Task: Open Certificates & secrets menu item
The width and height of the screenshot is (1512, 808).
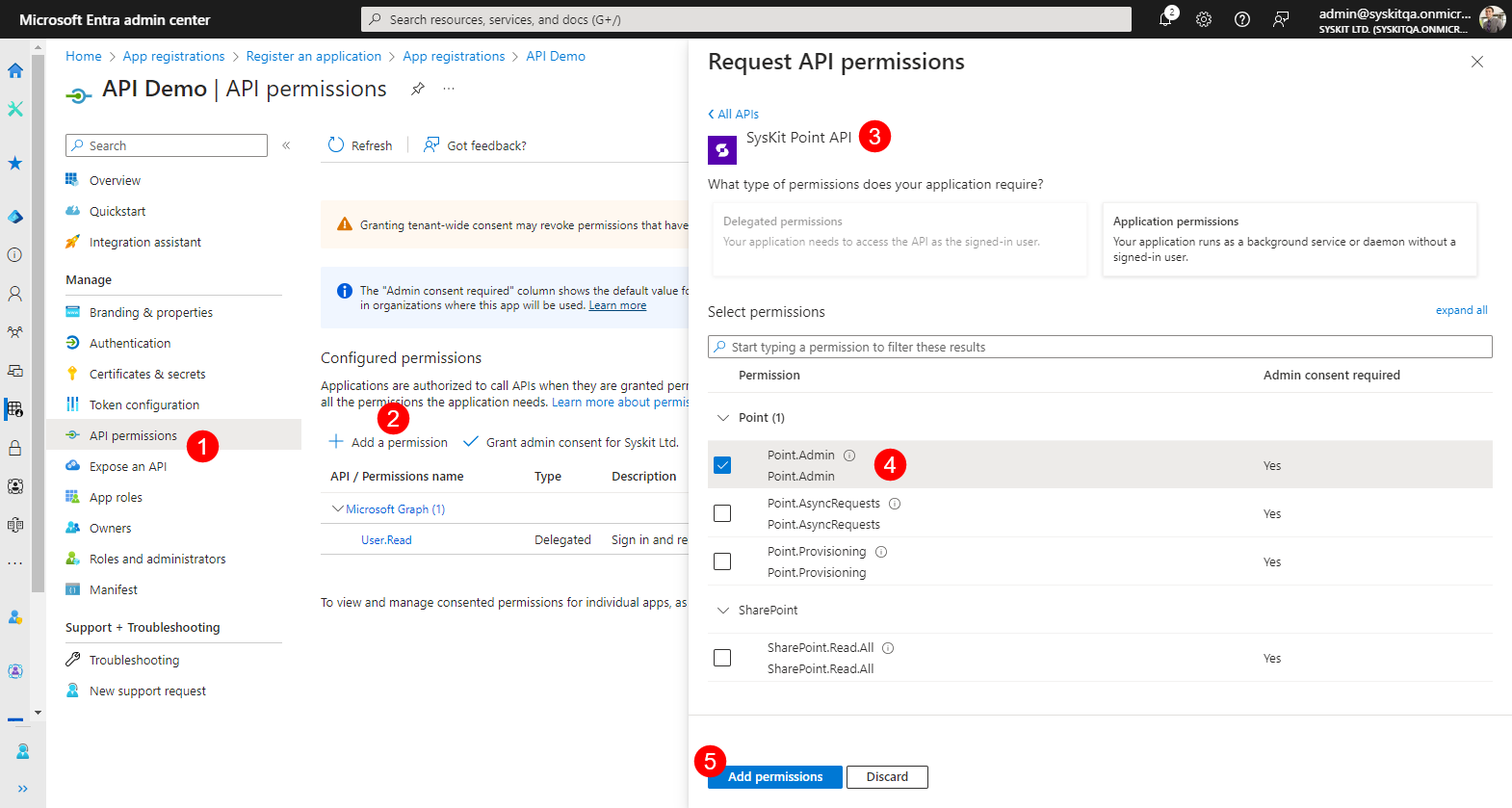Action: 147,375
